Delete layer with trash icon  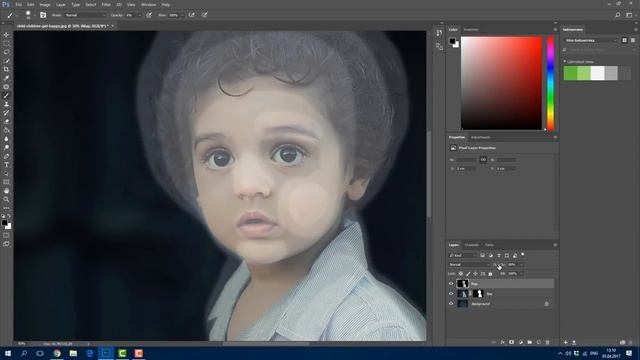548,342
